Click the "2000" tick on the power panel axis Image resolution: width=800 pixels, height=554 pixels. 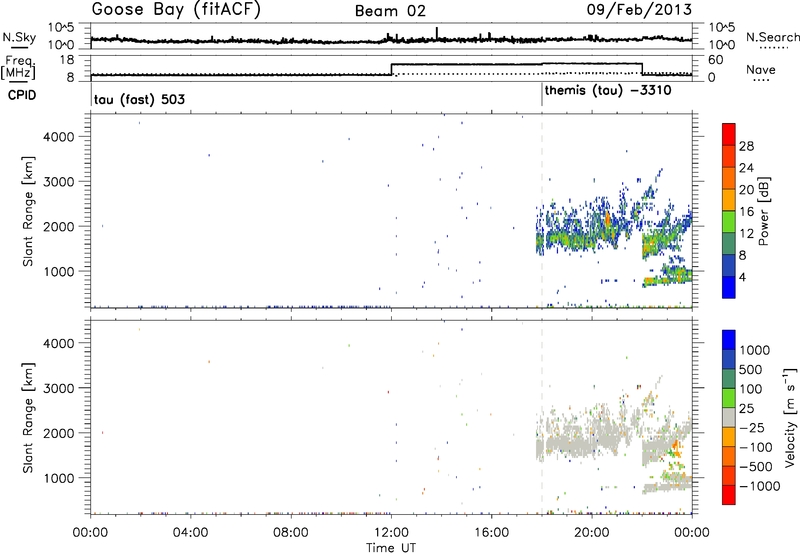point(59,226)
